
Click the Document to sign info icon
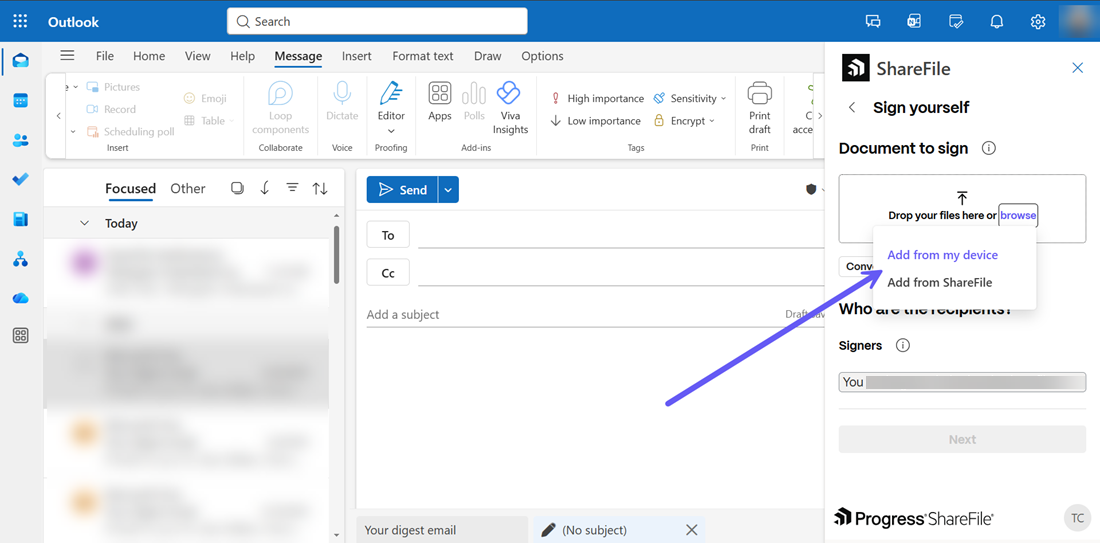988,148
